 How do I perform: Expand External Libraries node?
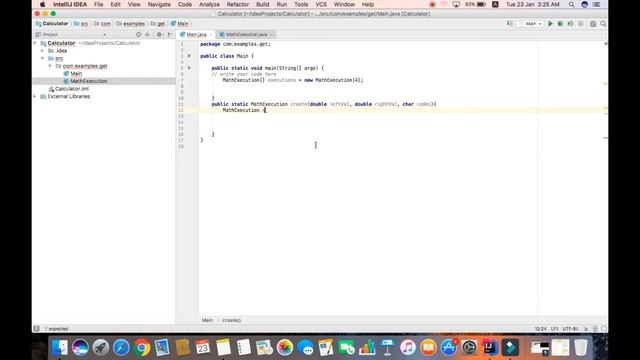tap(36, 97)
